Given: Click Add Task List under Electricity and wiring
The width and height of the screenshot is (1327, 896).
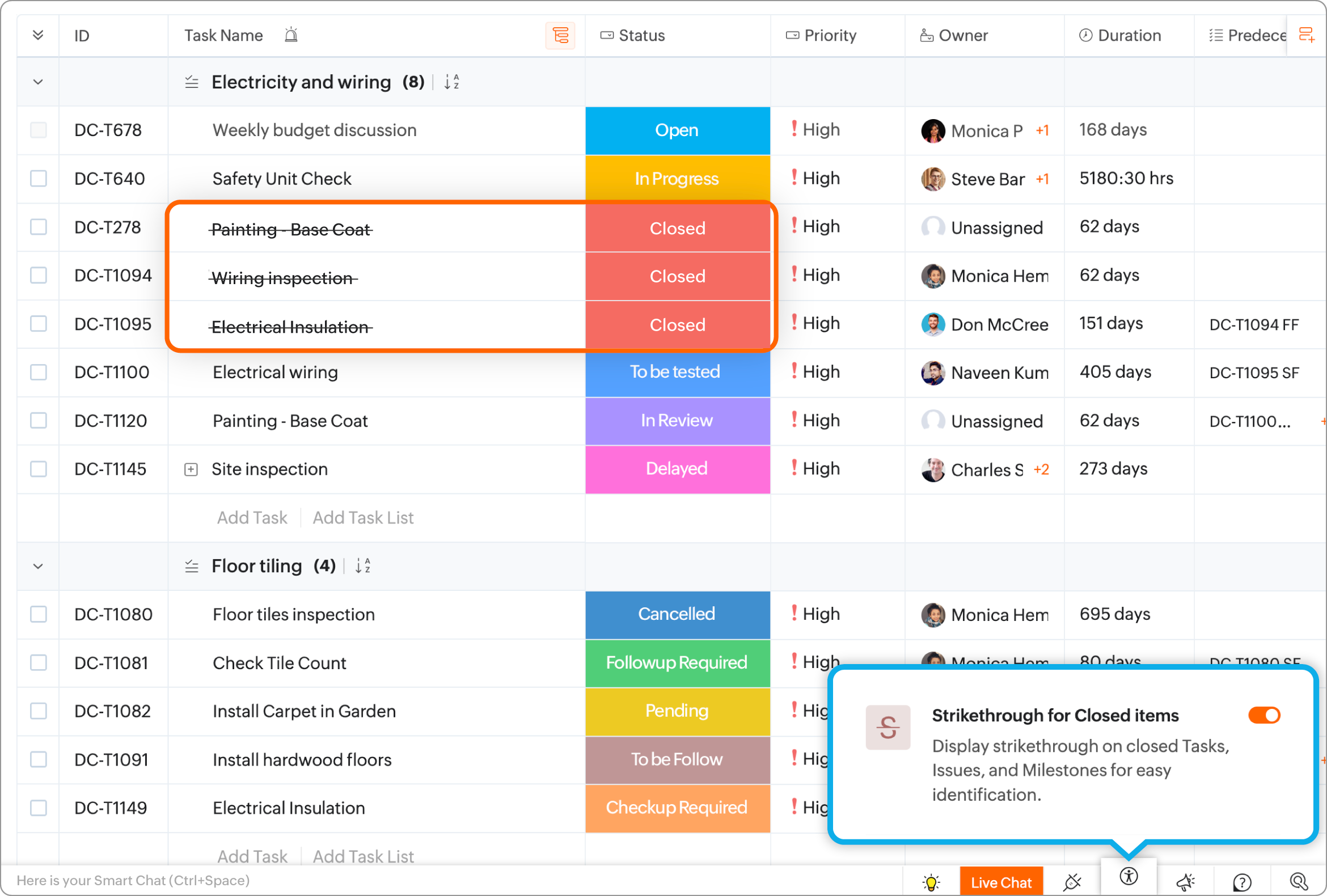Looking at the screenshot, I should point(362,518).
